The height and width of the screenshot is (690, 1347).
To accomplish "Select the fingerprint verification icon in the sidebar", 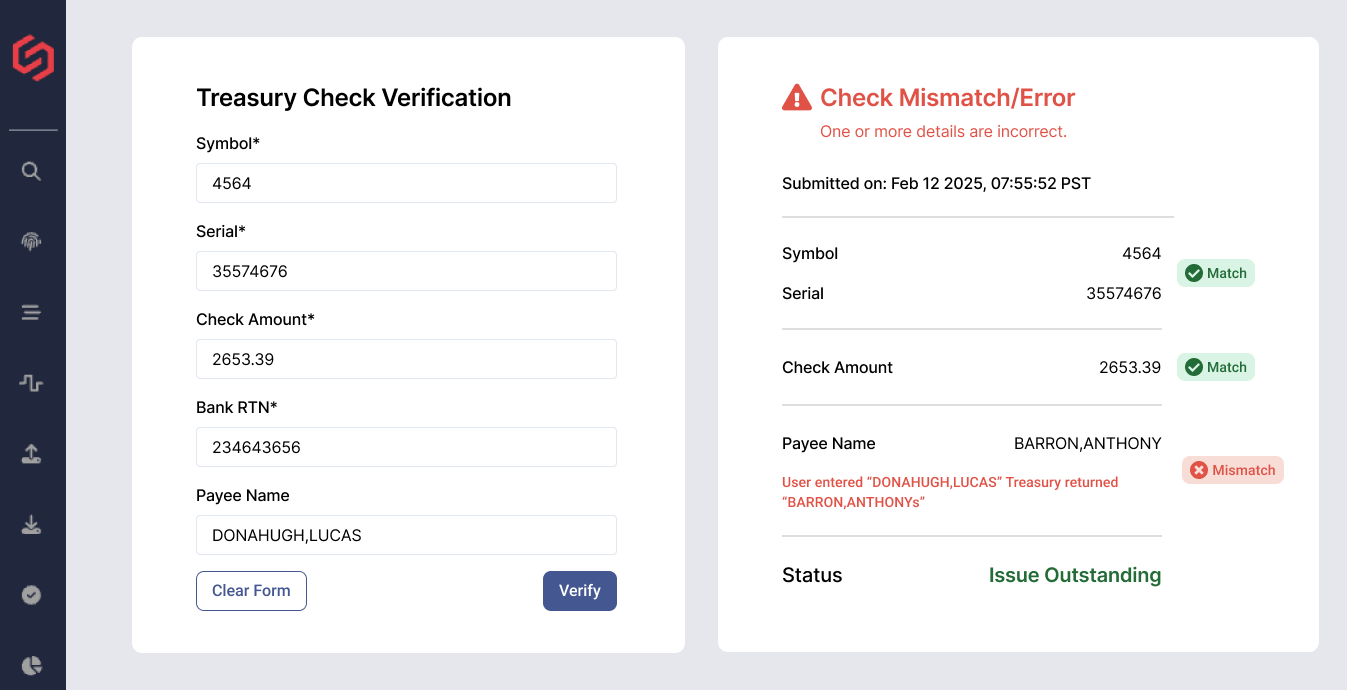I will coord(31,241).
